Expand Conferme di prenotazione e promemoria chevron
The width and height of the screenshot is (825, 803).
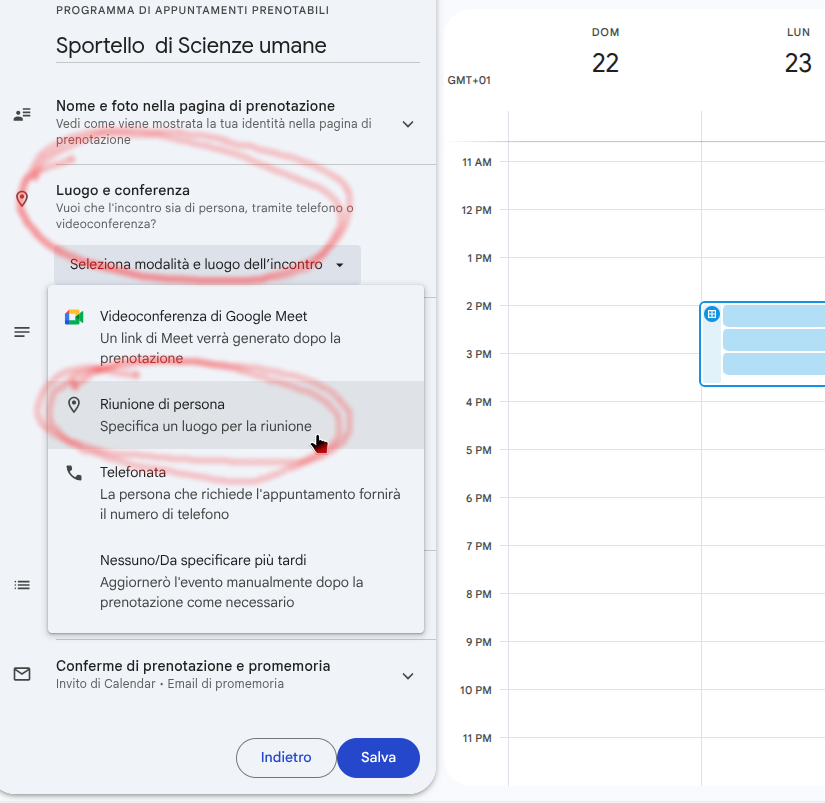[x=408, y=676]
